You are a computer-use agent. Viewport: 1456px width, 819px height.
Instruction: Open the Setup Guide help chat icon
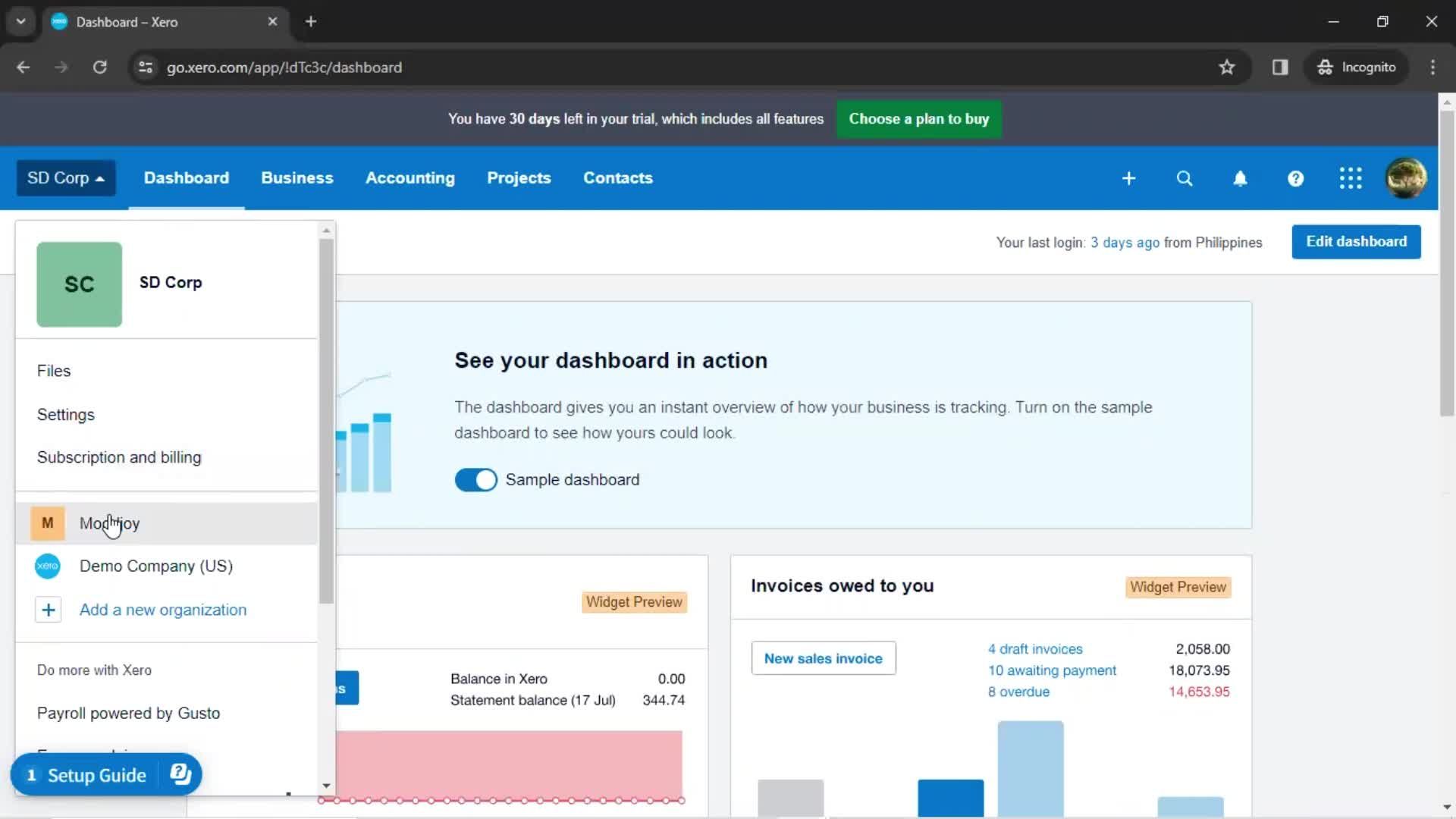click(180, 774)
